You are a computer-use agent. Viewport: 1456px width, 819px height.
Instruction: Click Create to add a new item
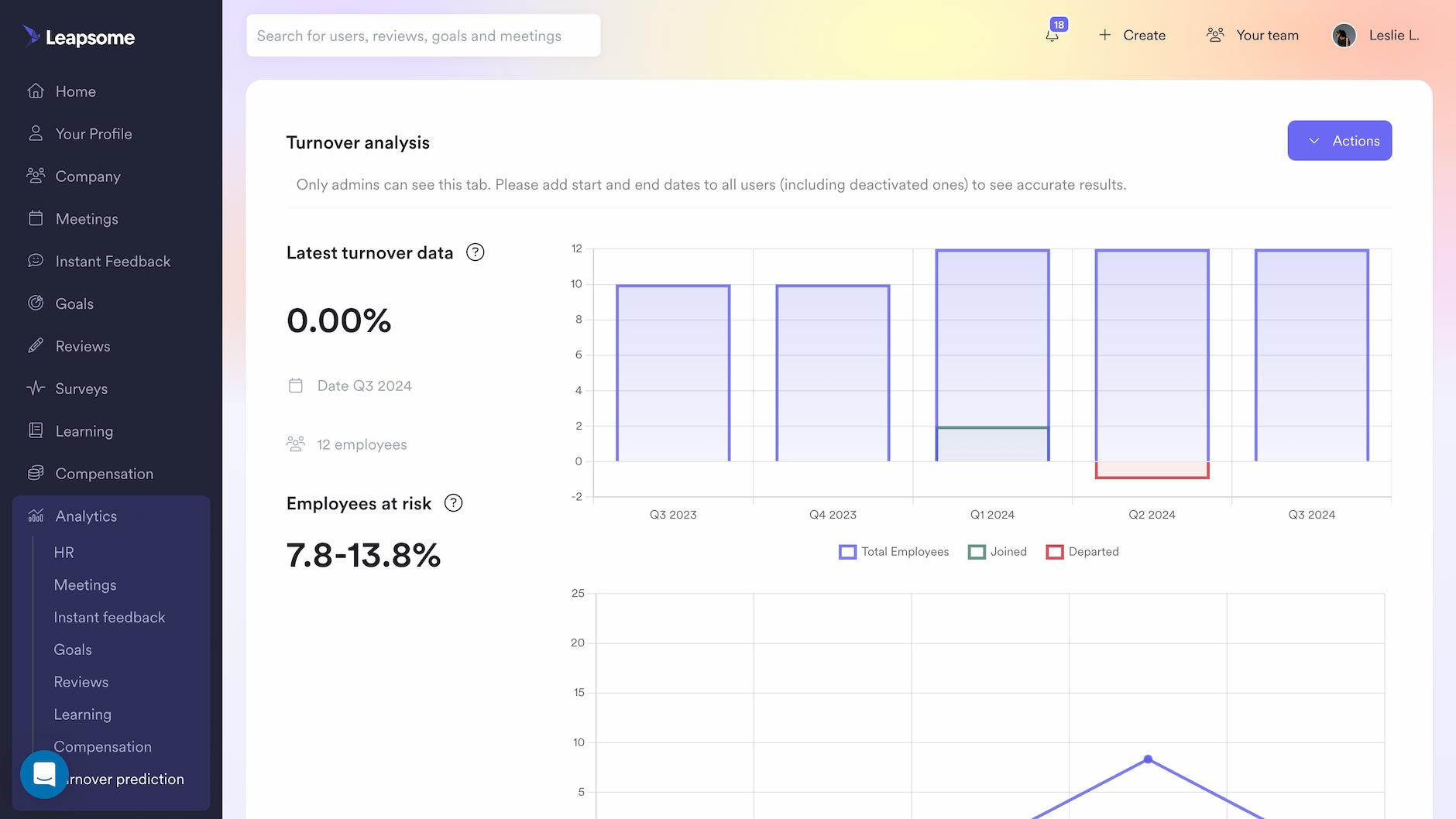[x=1132, y=35]
